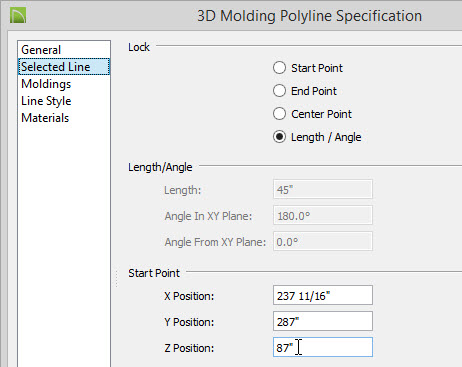Click the Z Position input field

323,347
